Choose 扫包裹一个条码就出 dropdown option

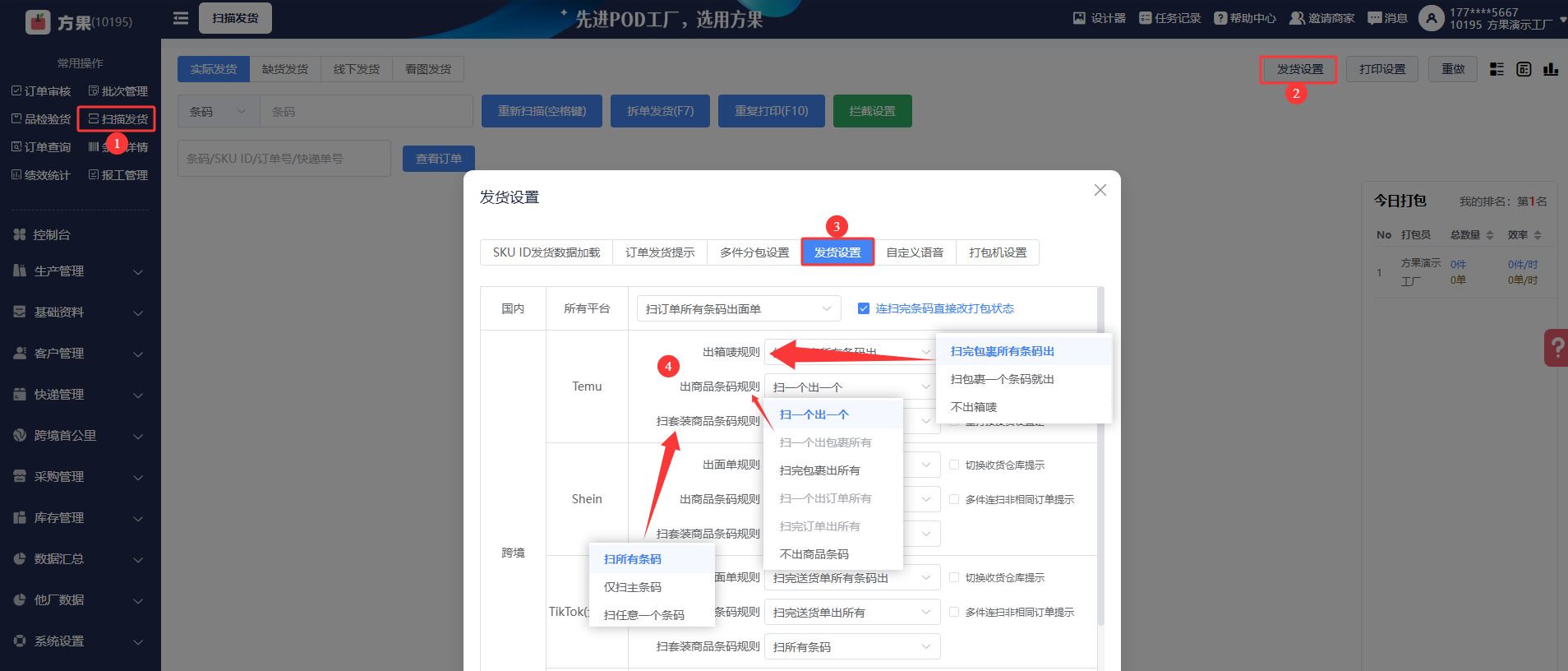point(1002,379)
